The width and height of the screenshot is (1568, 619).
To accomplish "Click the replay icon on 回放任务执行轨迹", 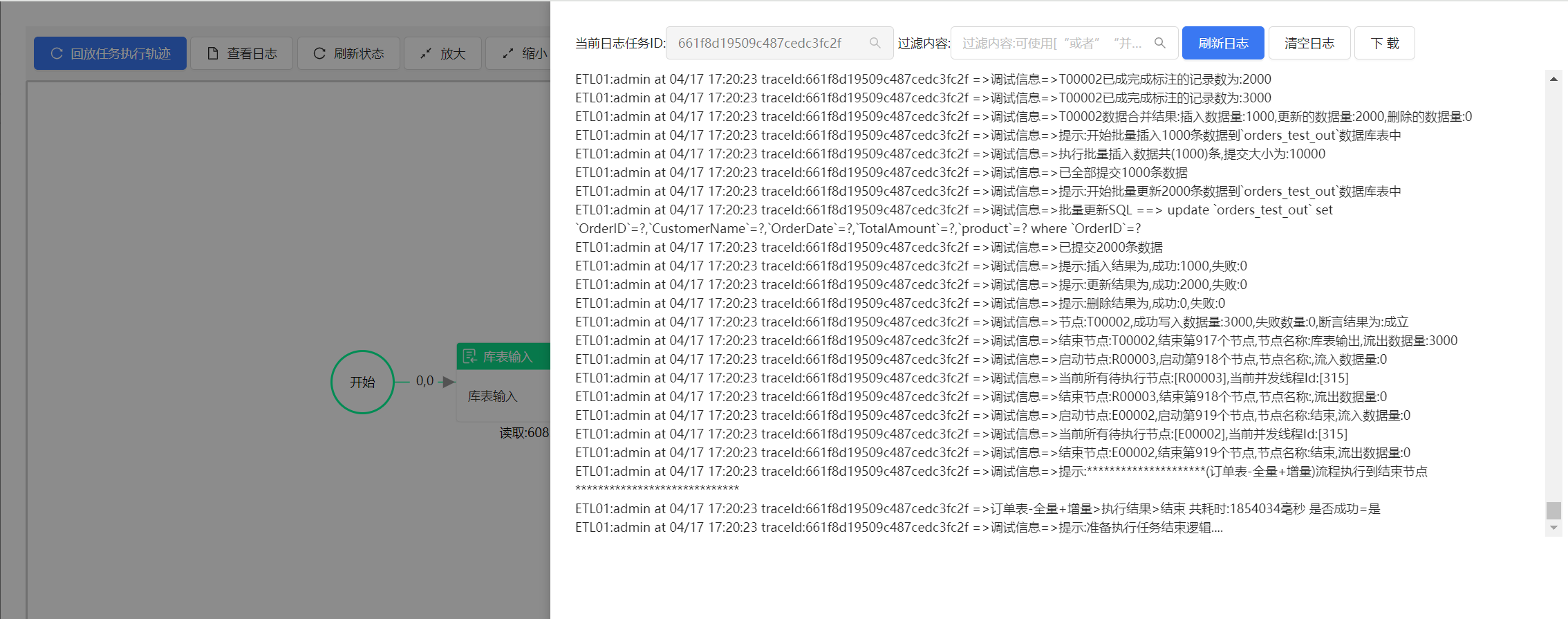I will point(57,53).
